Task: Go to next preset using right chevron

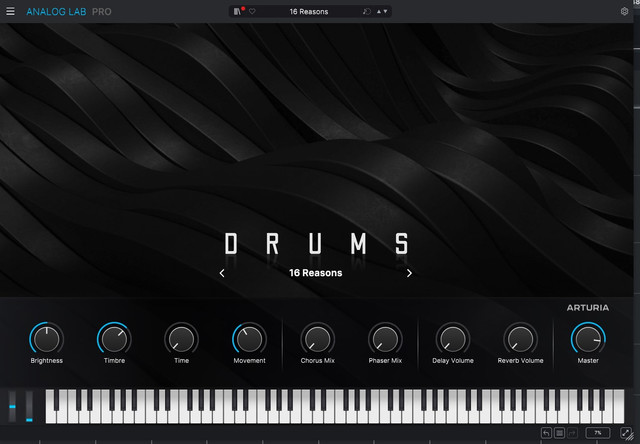Action: click(x=409, y=273)
